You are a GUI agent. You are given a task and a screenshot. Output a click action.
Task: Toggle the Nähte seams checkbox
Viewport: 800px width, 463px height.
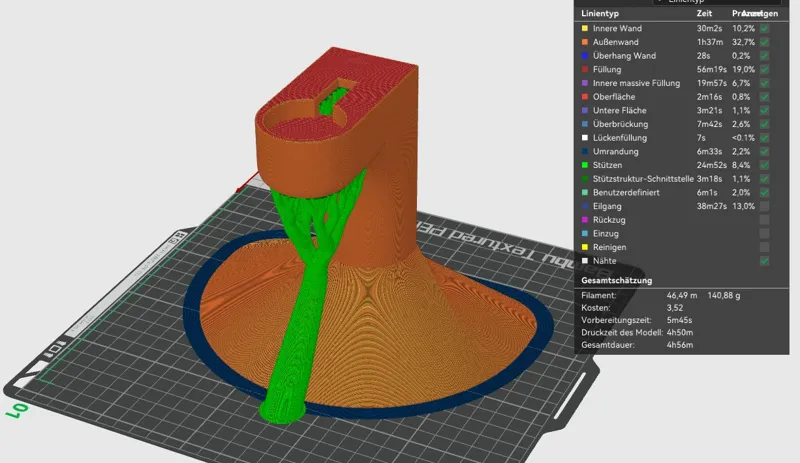(764, 261)
